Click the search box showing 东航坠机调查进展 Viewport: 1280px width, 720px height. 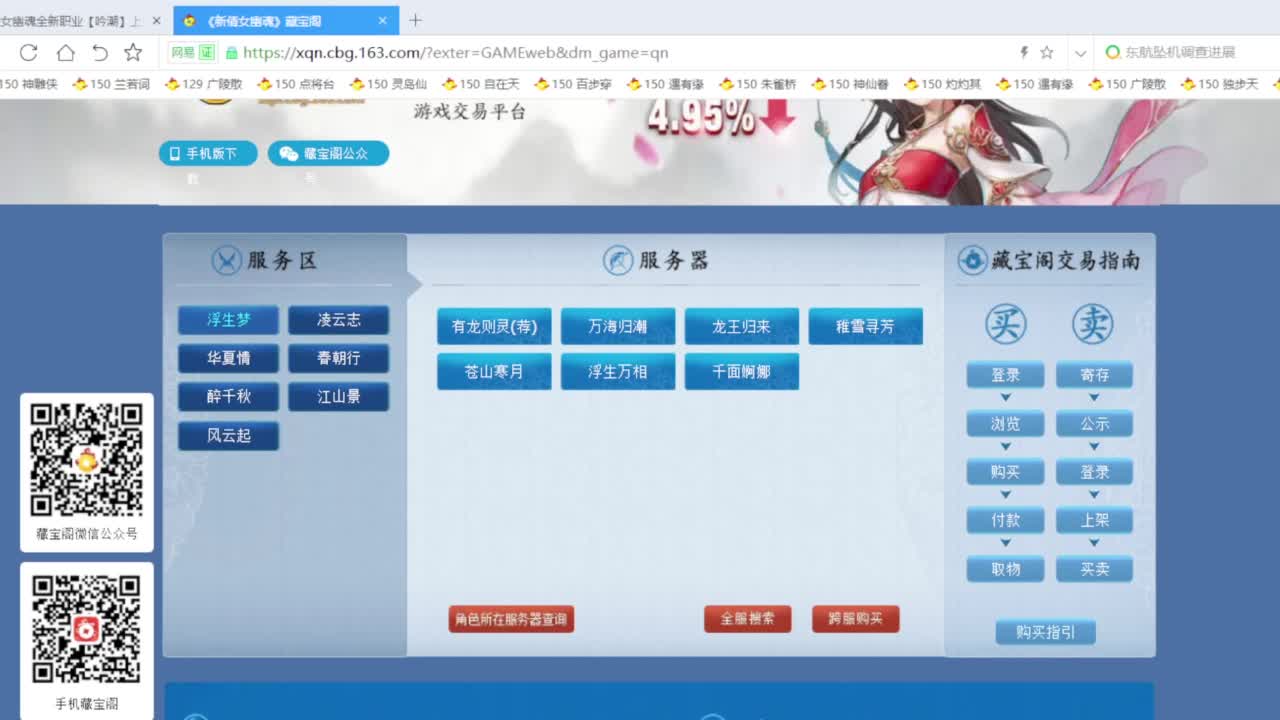(x=1188, y=52)
